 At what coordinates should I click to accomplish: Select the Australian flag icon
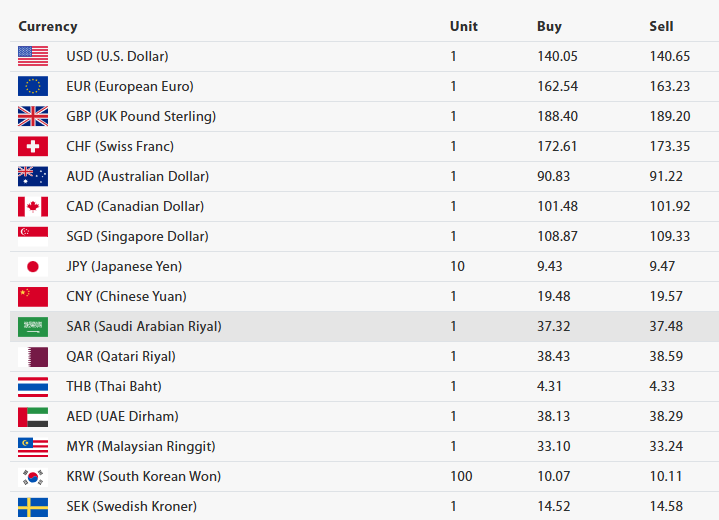[33, 177]
